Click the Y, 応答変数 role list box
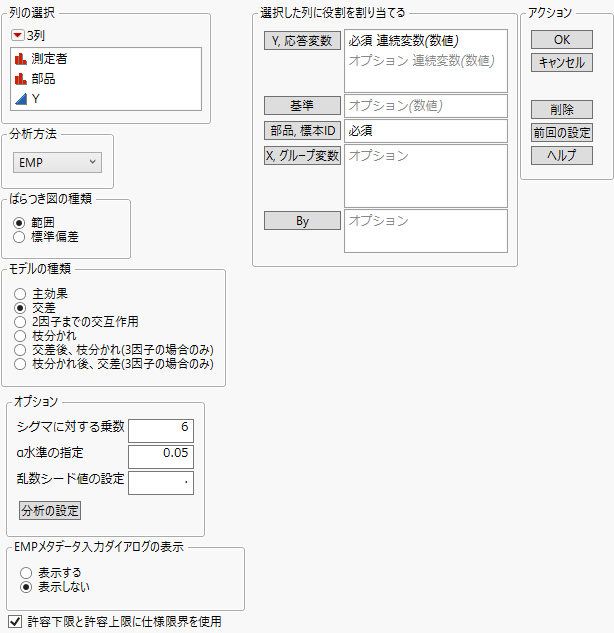Screen dimensions: 614x633 pos(426,61)
